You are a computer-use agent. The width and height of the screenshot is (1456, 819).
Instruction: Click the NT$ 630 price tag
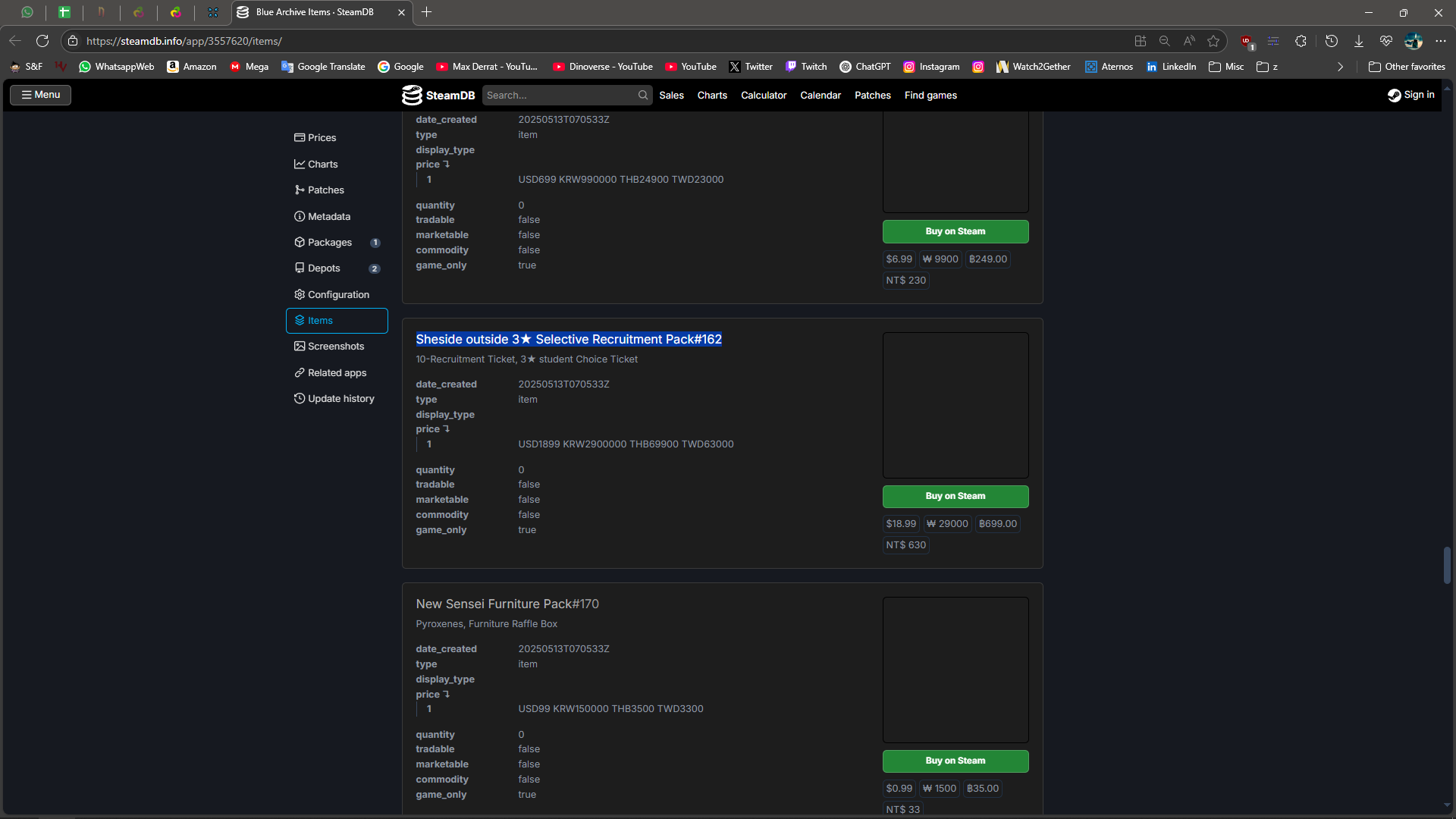(x=906, y=544)
